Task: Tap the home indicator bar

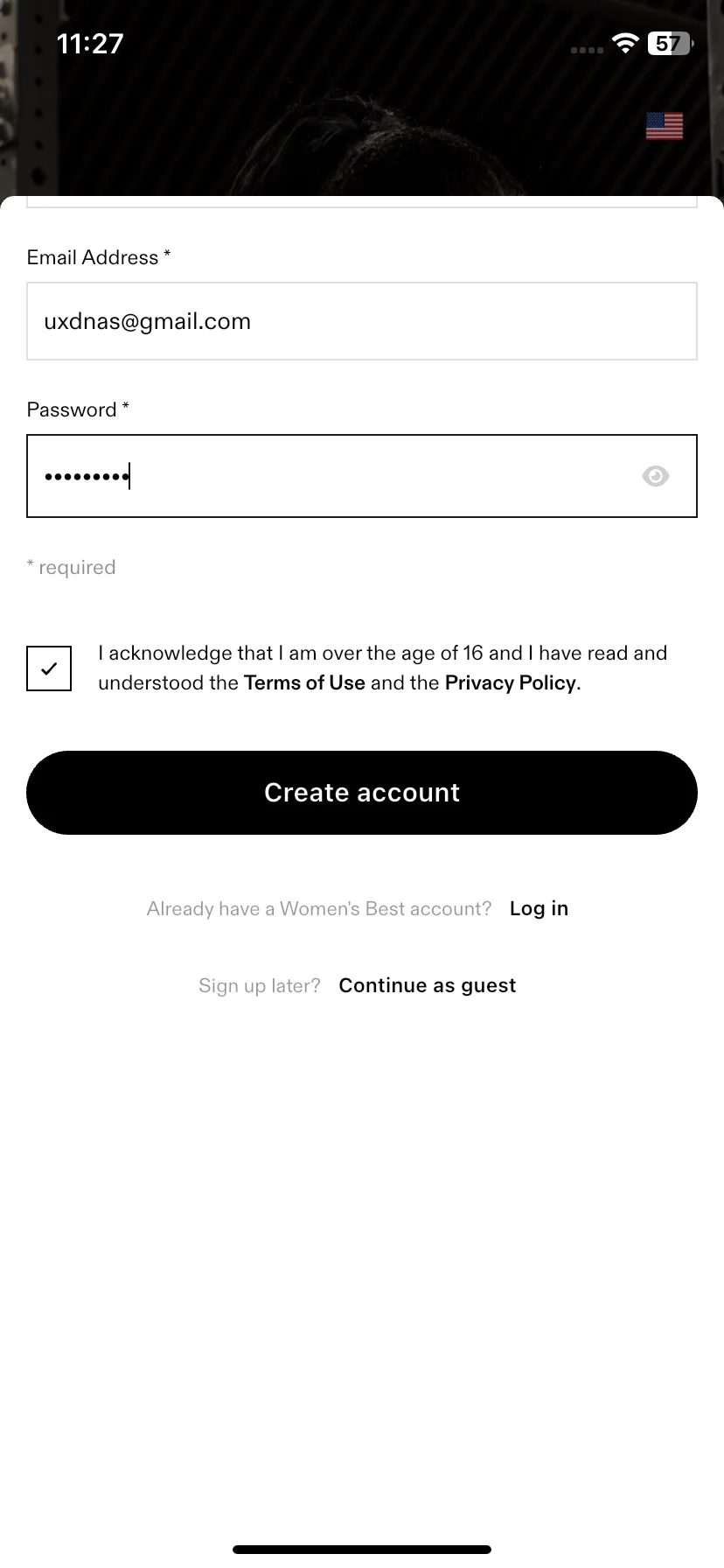Action: click(362, 1550)
